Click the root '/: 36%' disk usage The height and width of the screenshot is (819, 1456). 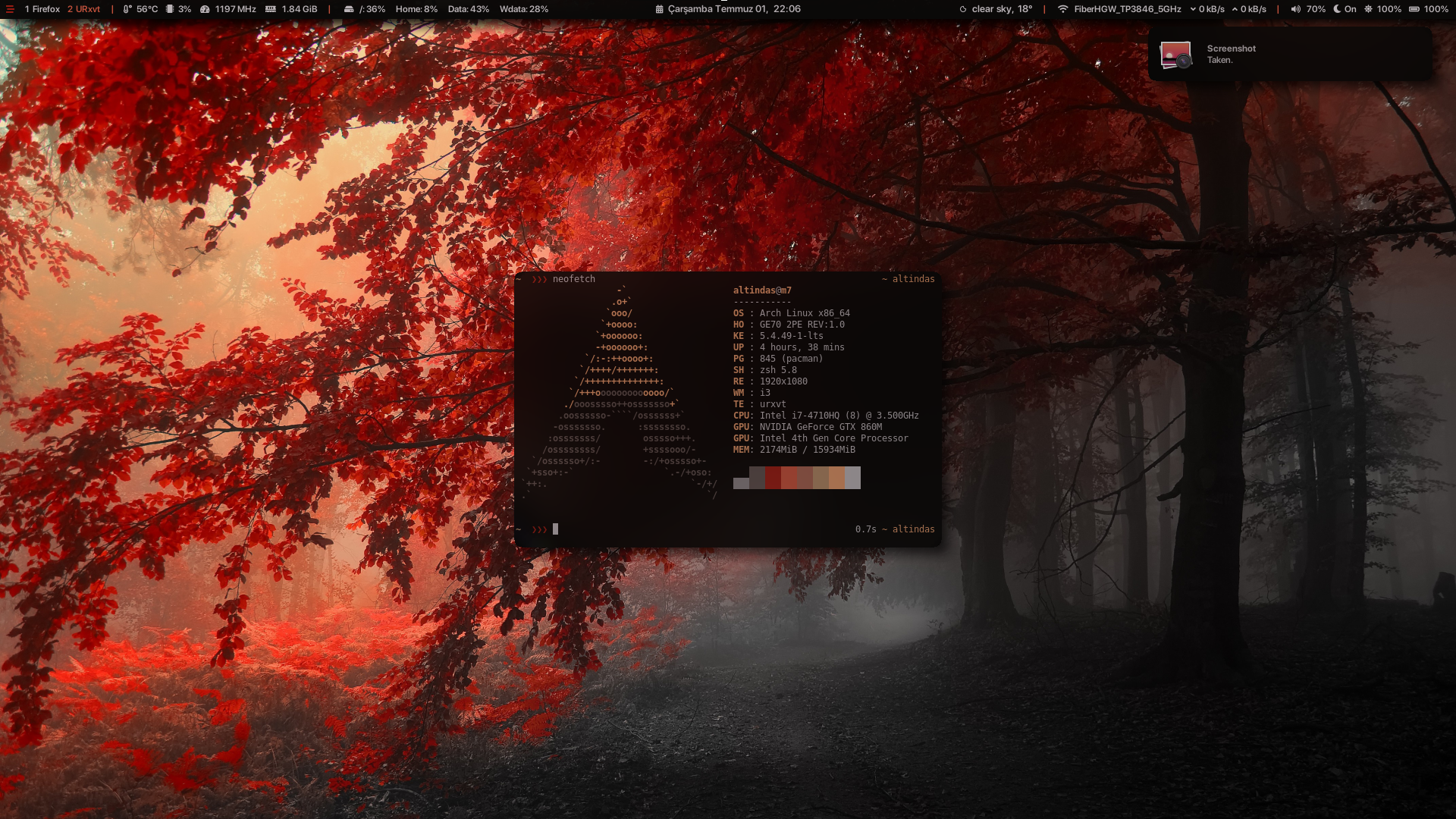click(372, 9)
